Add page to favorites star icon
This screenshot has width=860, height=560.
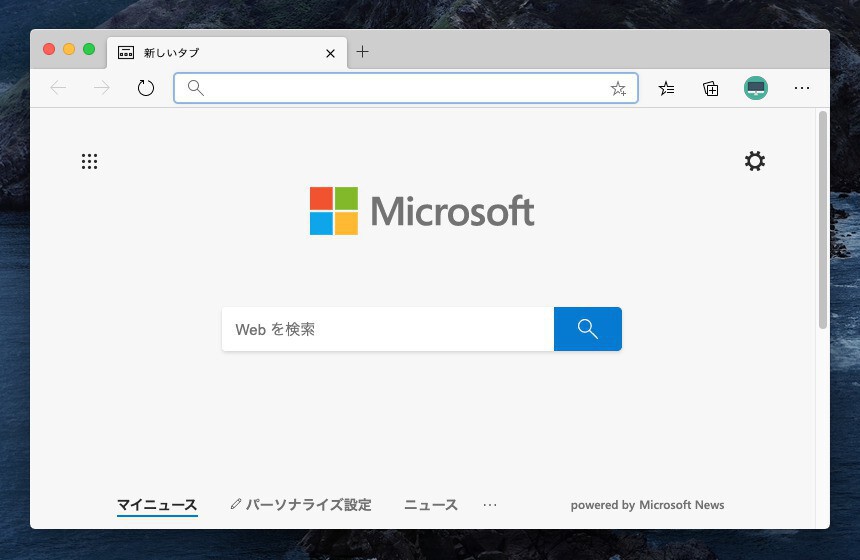pyautogui.click(x=618, y=88)
